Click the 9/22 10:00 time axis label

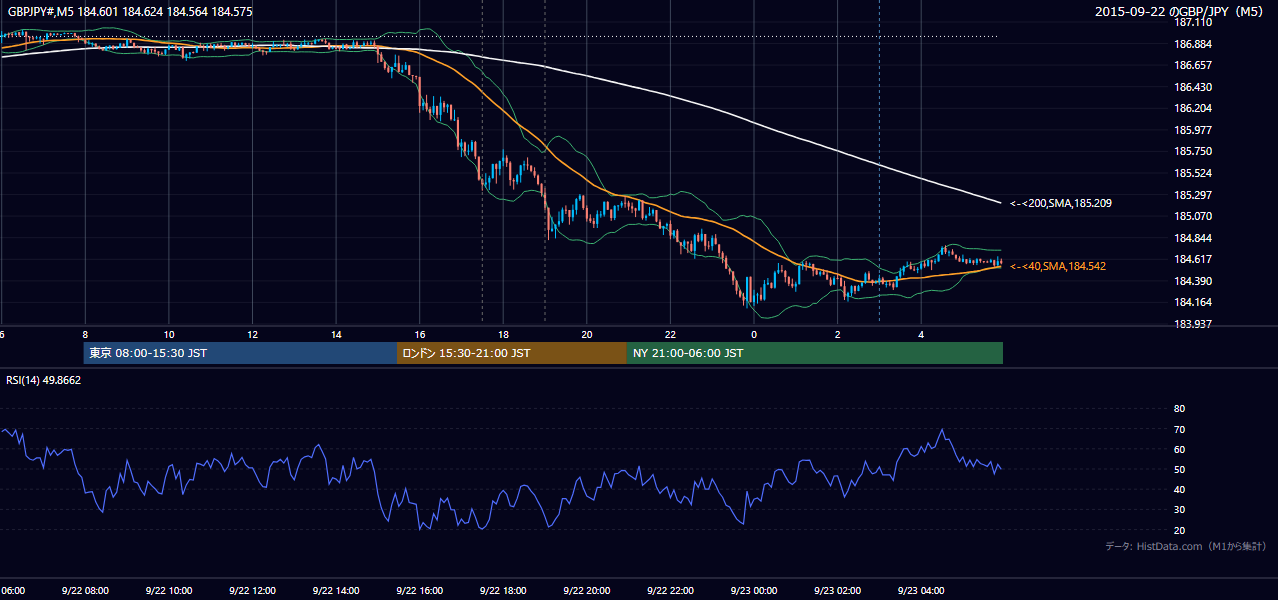(x=168, y=591)
